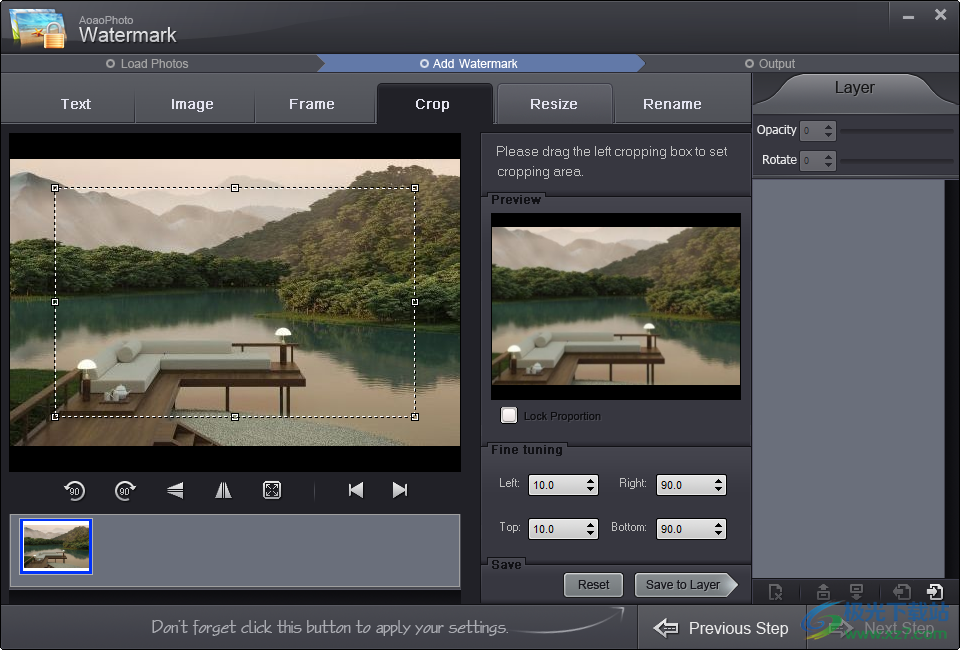
Task: Rotate the photo 90 degrees clockwise
Action: point(125,490)
